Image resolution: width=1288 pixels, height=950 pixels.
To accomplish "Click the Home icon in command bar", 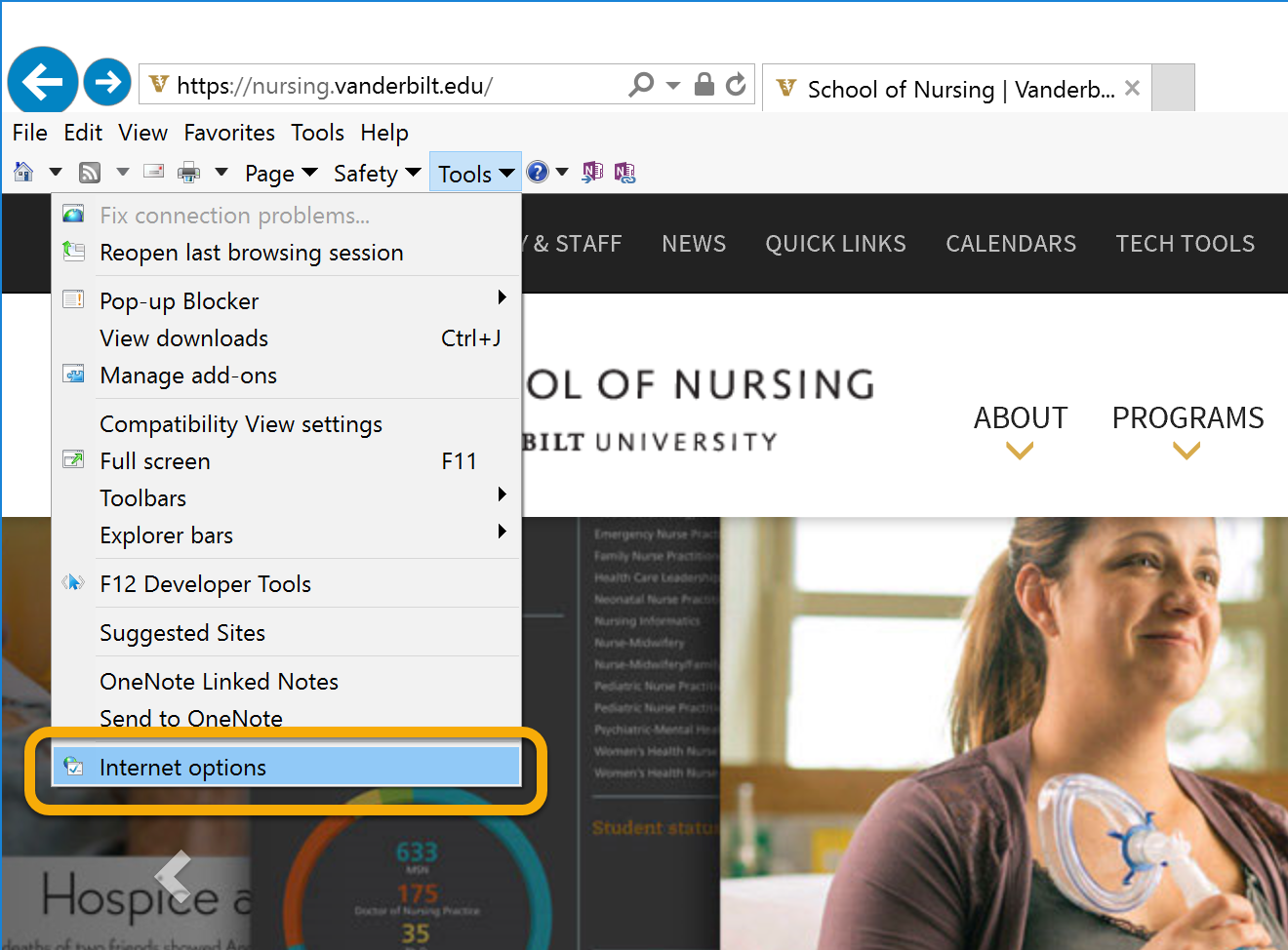I will [23, 173].
